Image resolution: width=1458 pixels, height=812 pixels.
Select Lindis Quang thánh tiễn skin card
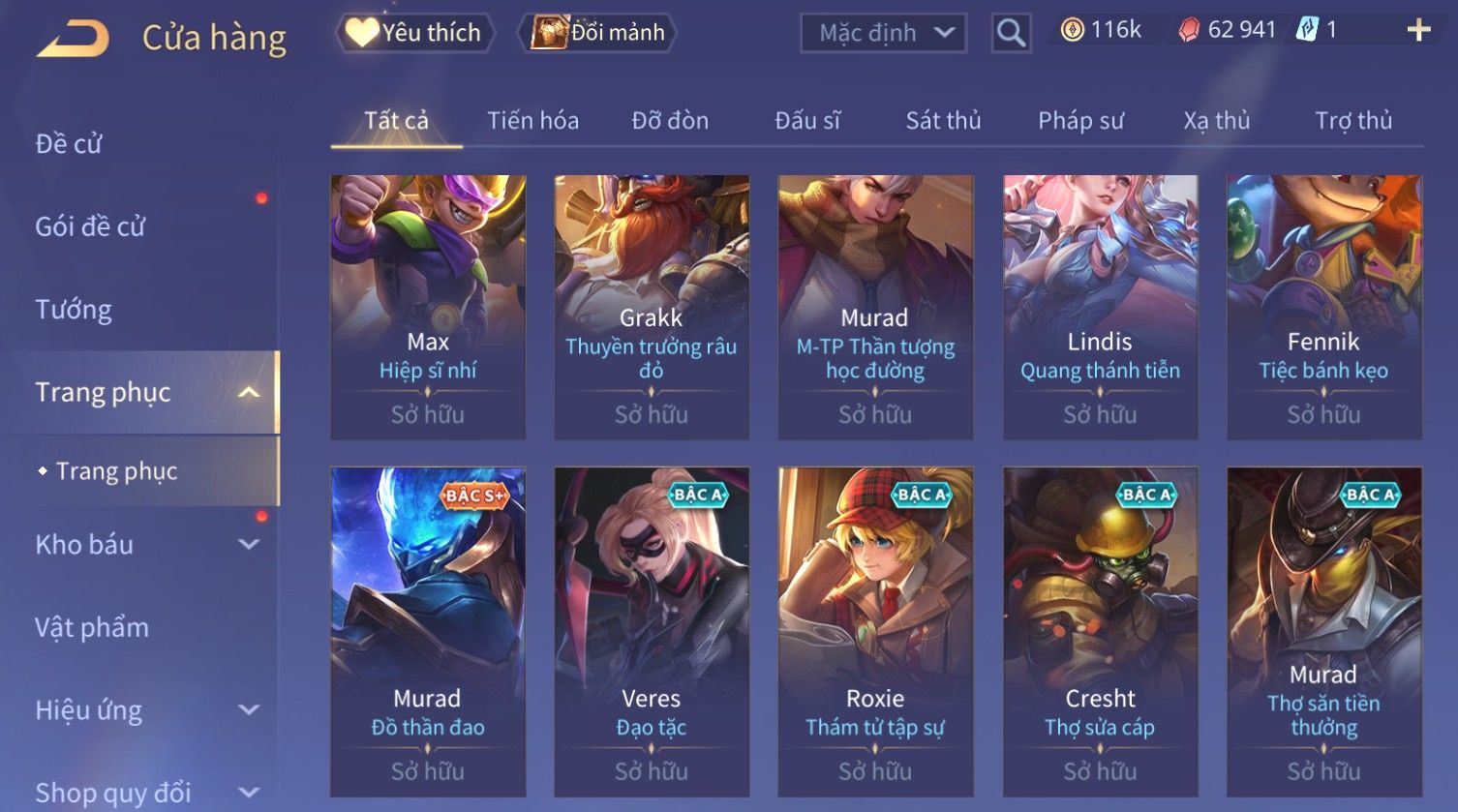(x=1100, y=307)
